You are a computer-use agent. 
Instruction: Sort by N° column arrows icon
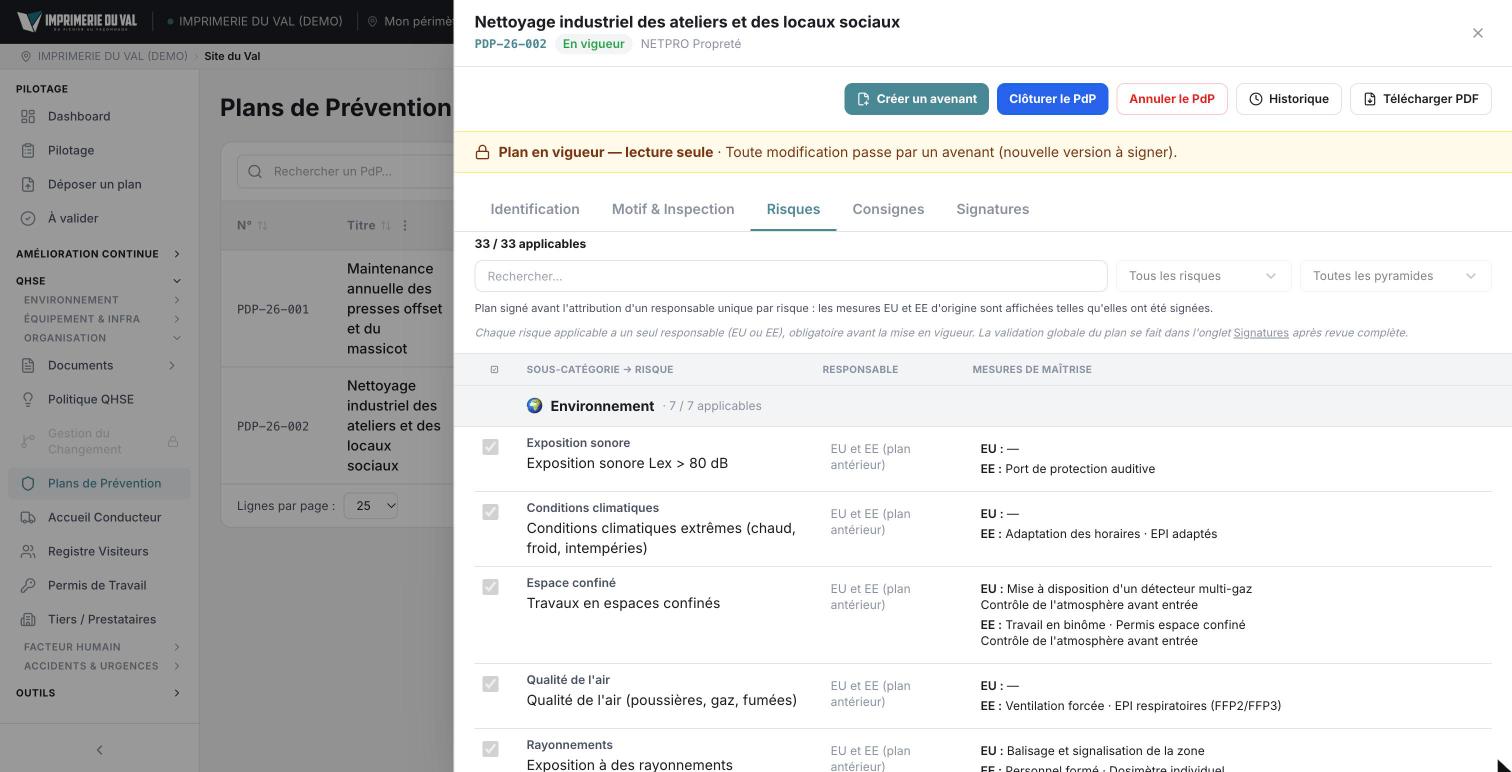262,226
